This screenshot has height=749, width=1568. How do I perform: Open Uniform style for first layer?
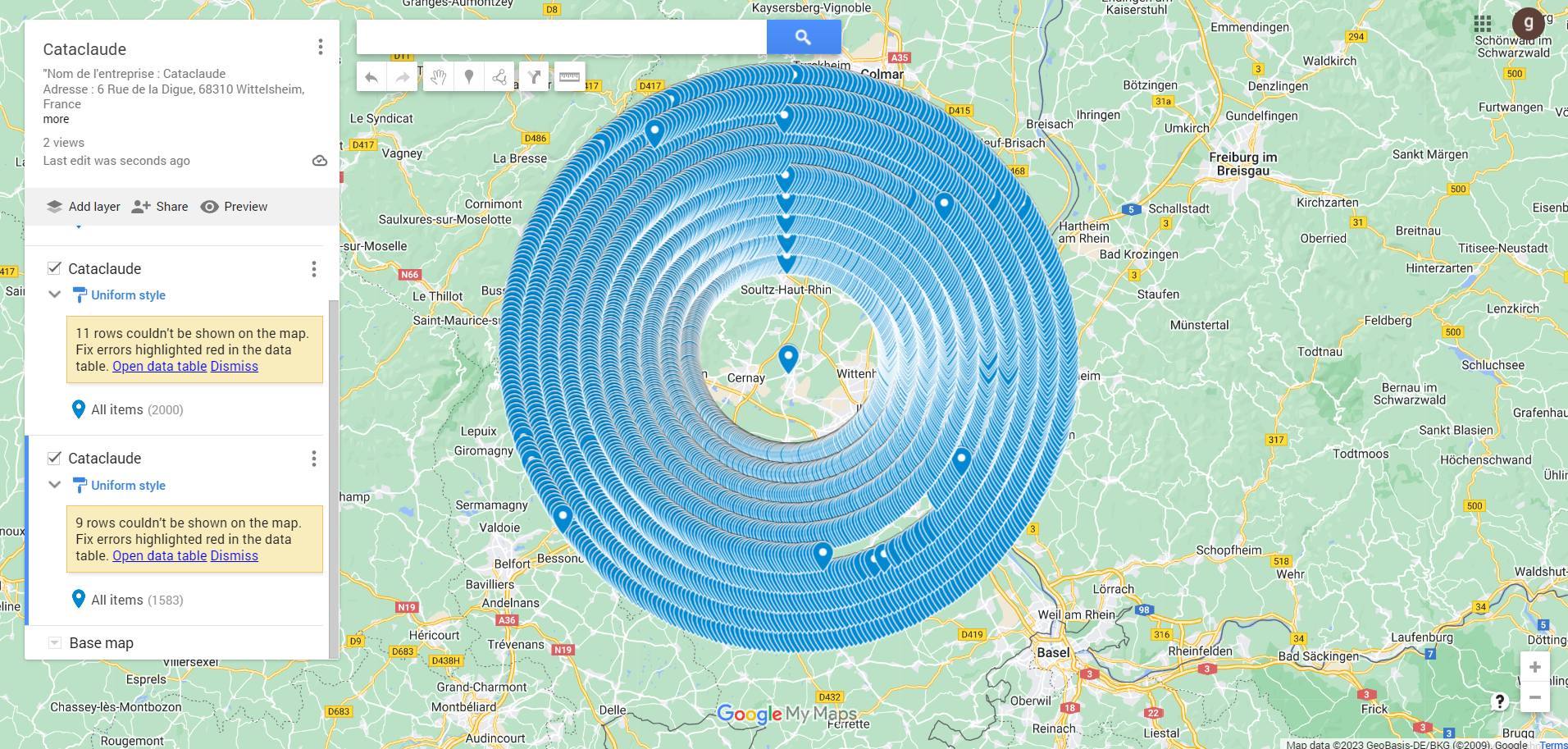128,295
